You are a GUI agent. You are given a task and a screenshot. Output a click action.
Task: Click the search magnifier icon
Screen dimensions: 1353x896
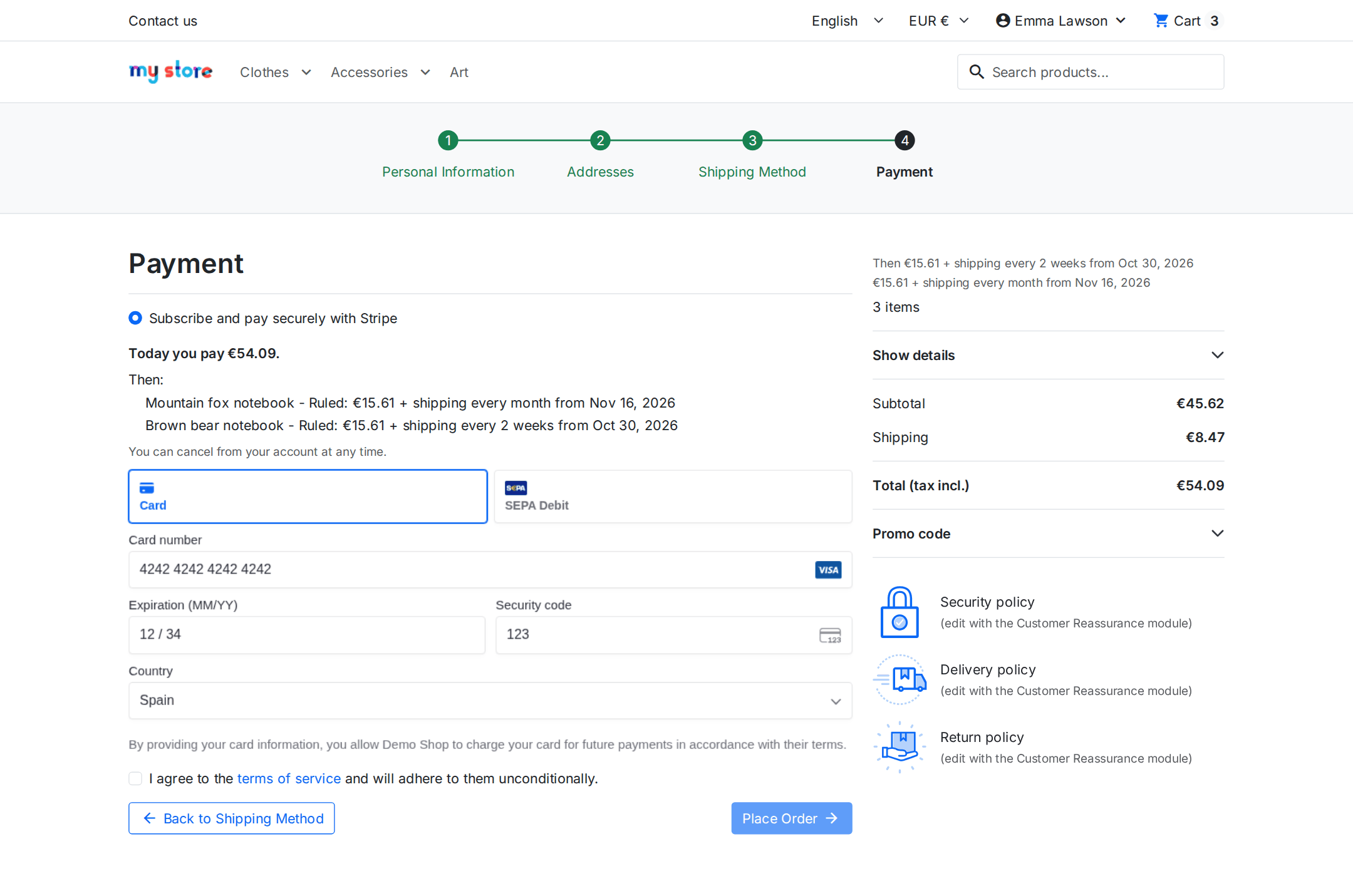977,72
